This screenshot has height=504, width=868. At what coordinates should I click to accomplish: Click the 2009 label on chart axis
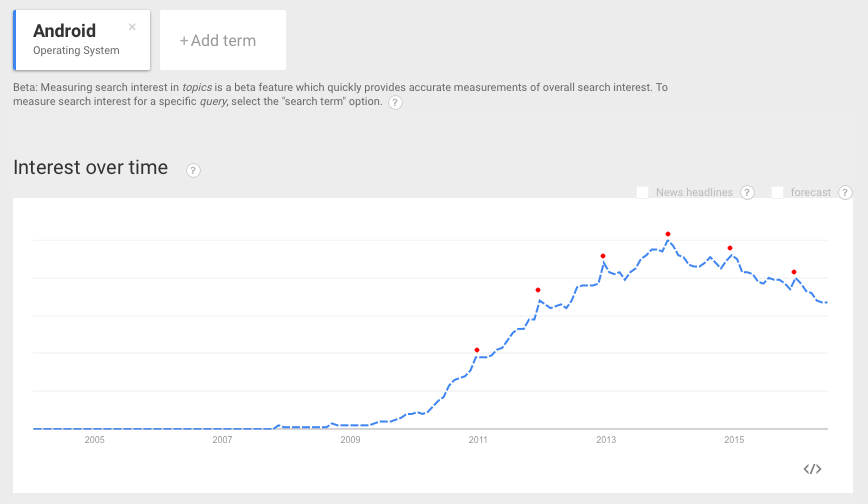350,439
